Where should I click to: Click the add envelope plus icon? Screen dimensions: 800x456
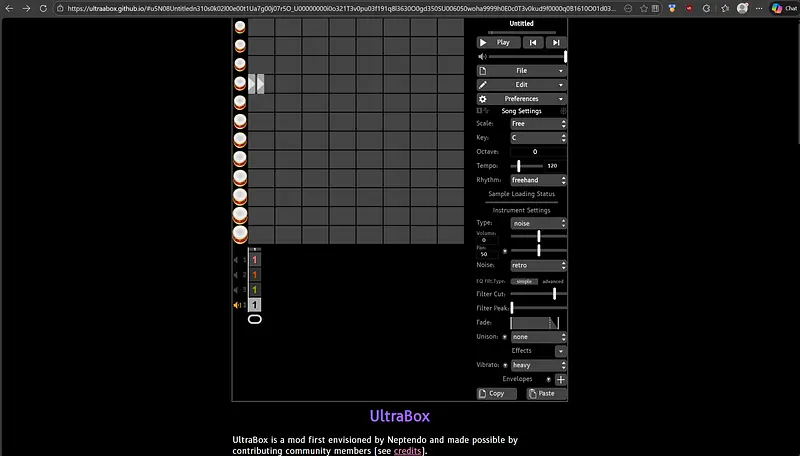point(560,380)
